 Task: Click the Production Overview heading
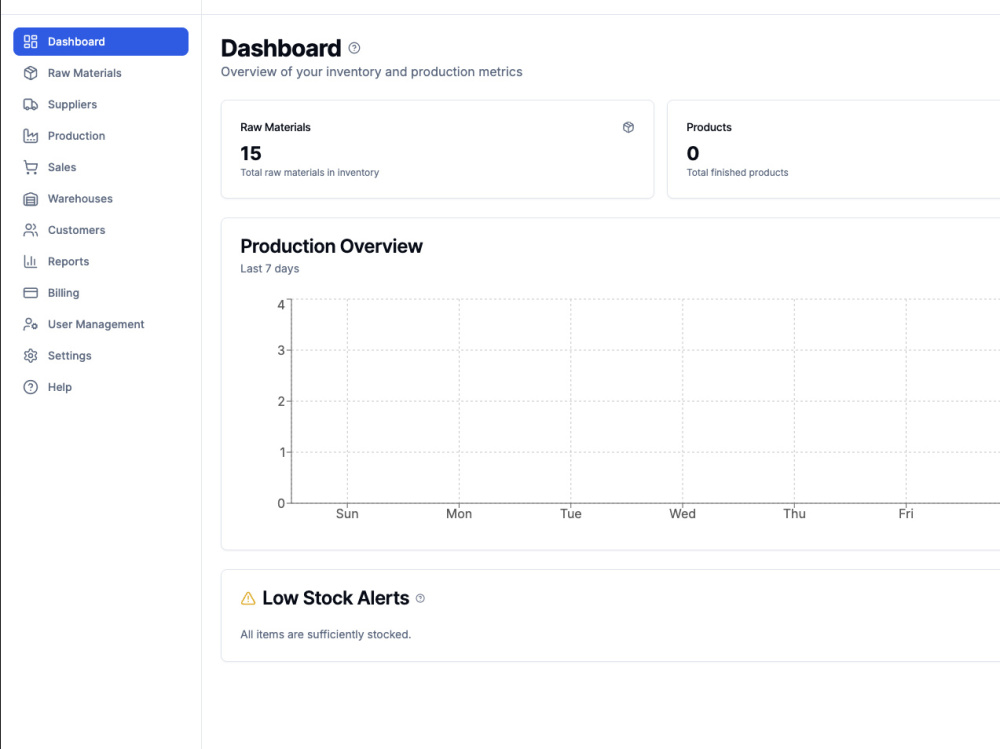point(331,246)
